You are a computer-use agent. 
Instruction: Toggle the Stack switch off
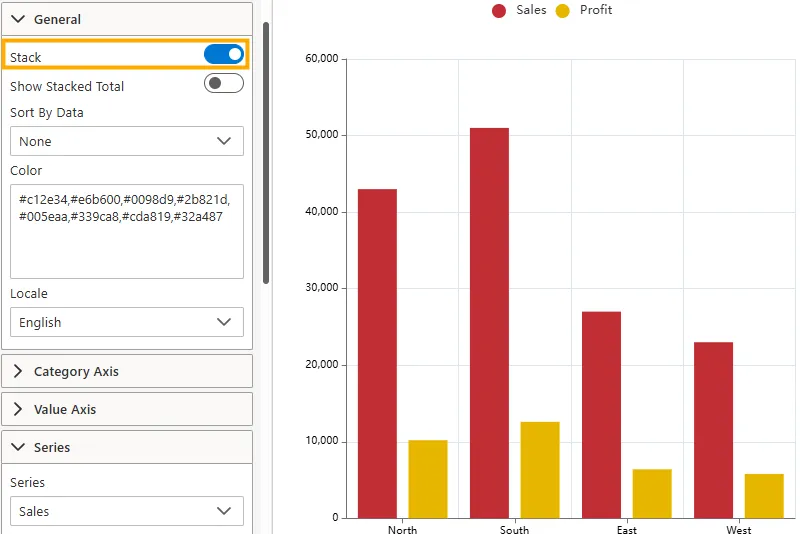[223, 54]
